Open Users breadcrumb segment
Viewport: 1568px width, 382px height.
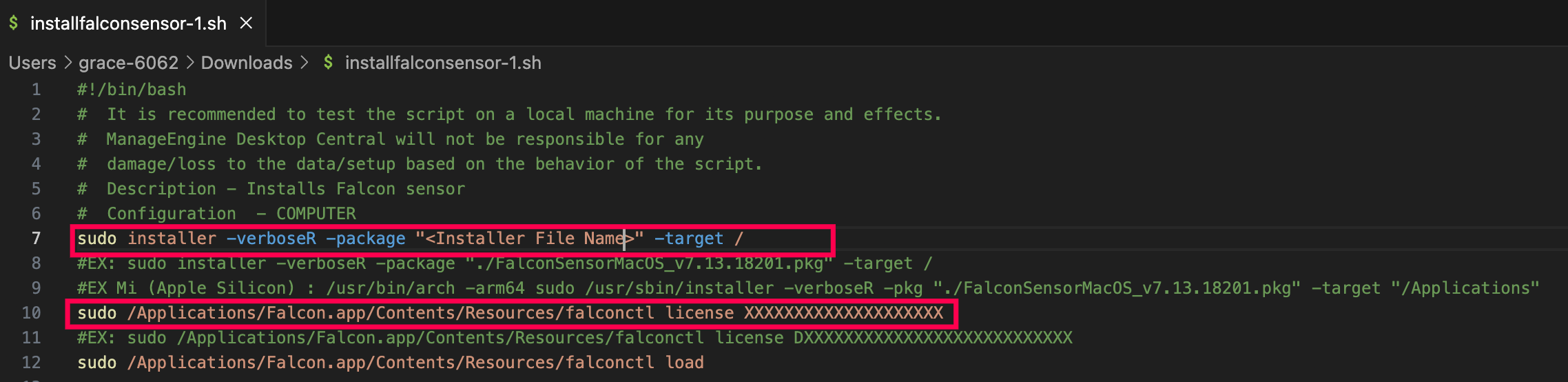[32, 63]
